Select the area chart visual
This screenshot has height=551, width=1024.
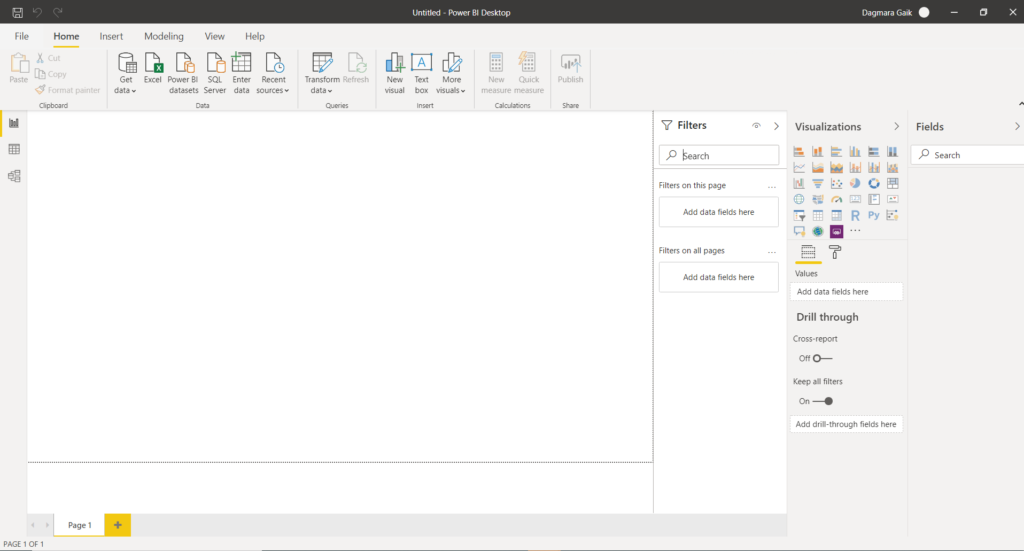(818, 168)
